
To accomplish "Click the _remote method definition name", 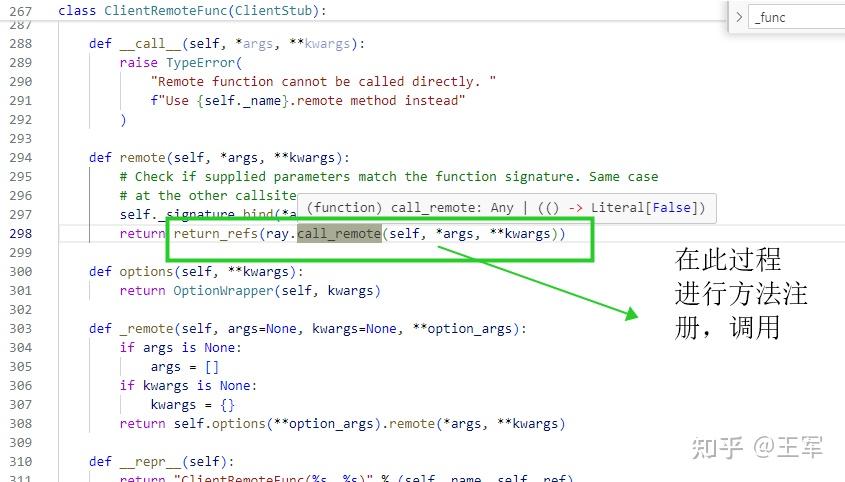I will [147, 328].
